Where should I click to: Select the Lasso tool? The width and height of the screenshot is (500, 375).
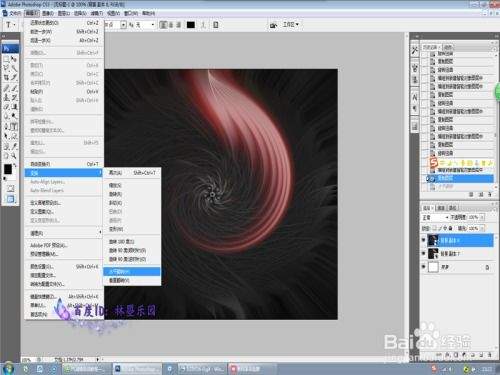click(x=6, y=68)
